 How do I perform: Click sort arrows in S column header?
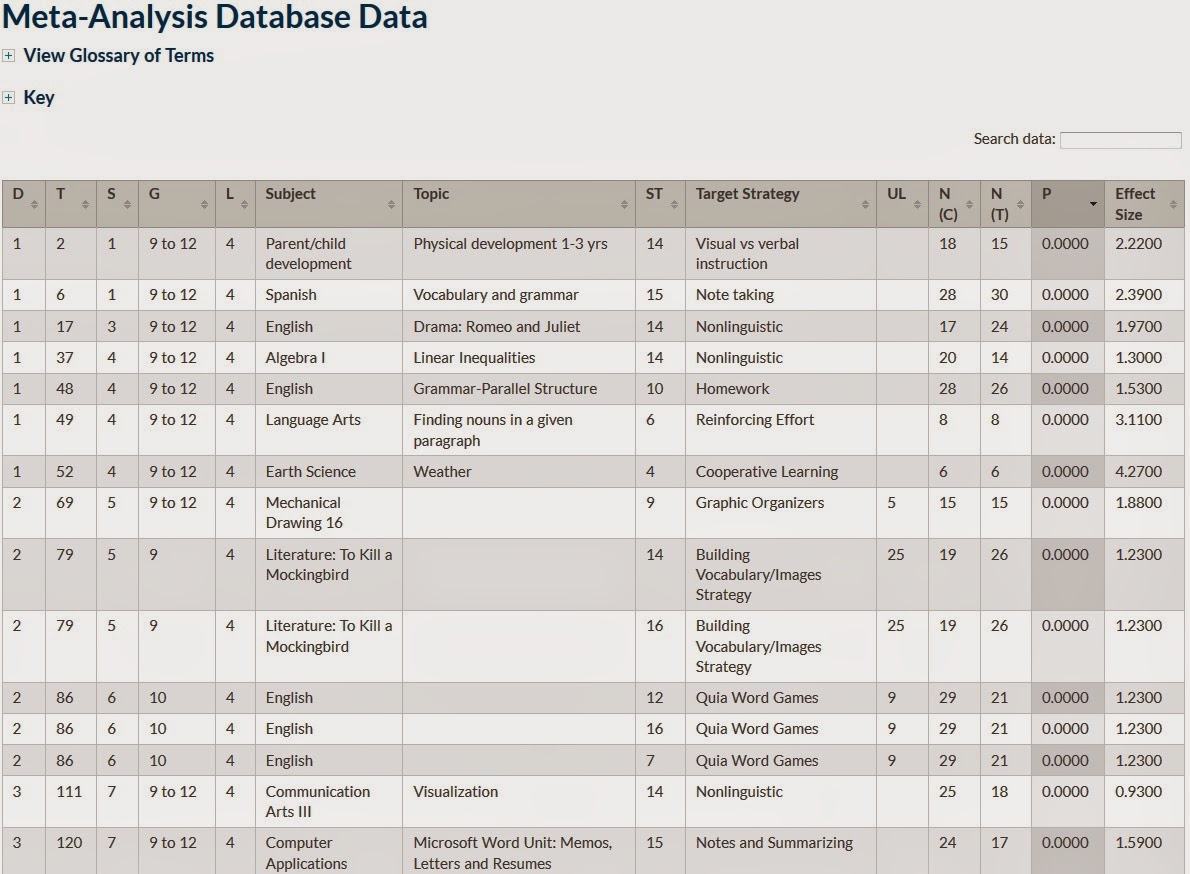[x=127, y=205]
